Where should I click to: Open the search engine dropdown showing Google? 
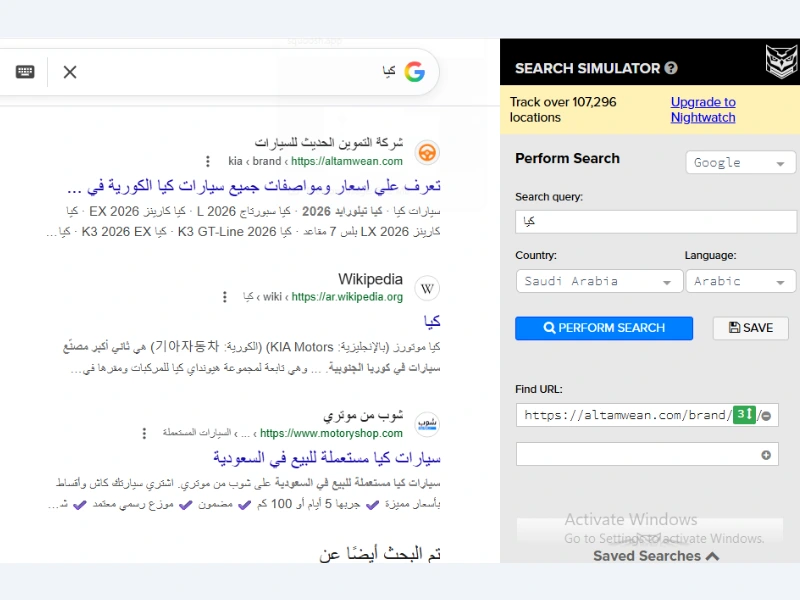tap(740, 162)
